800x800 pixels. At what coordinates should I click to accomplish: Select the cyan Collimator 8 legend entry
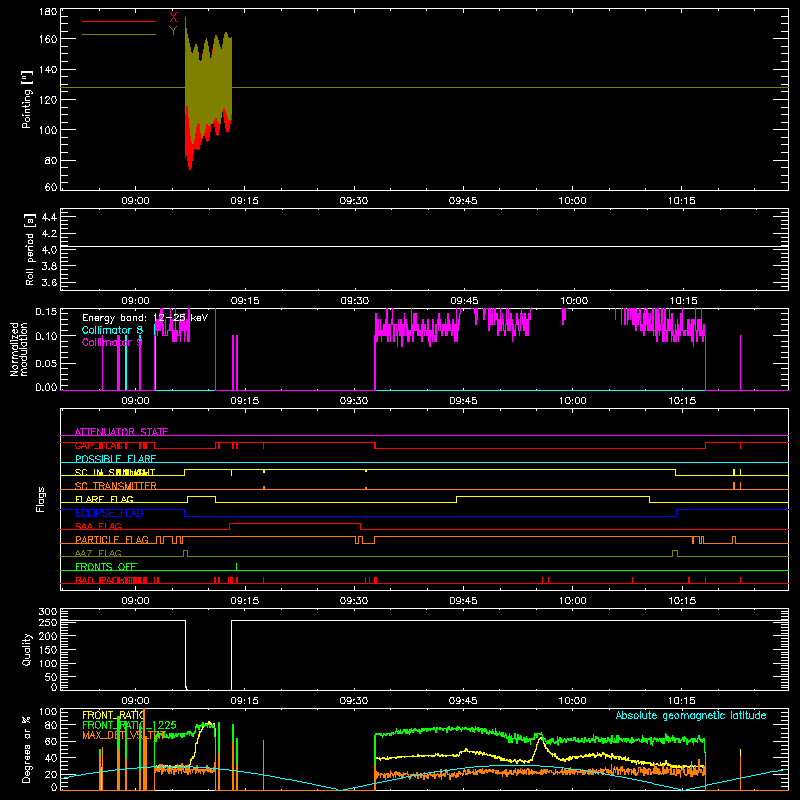(x=112, y=330)
